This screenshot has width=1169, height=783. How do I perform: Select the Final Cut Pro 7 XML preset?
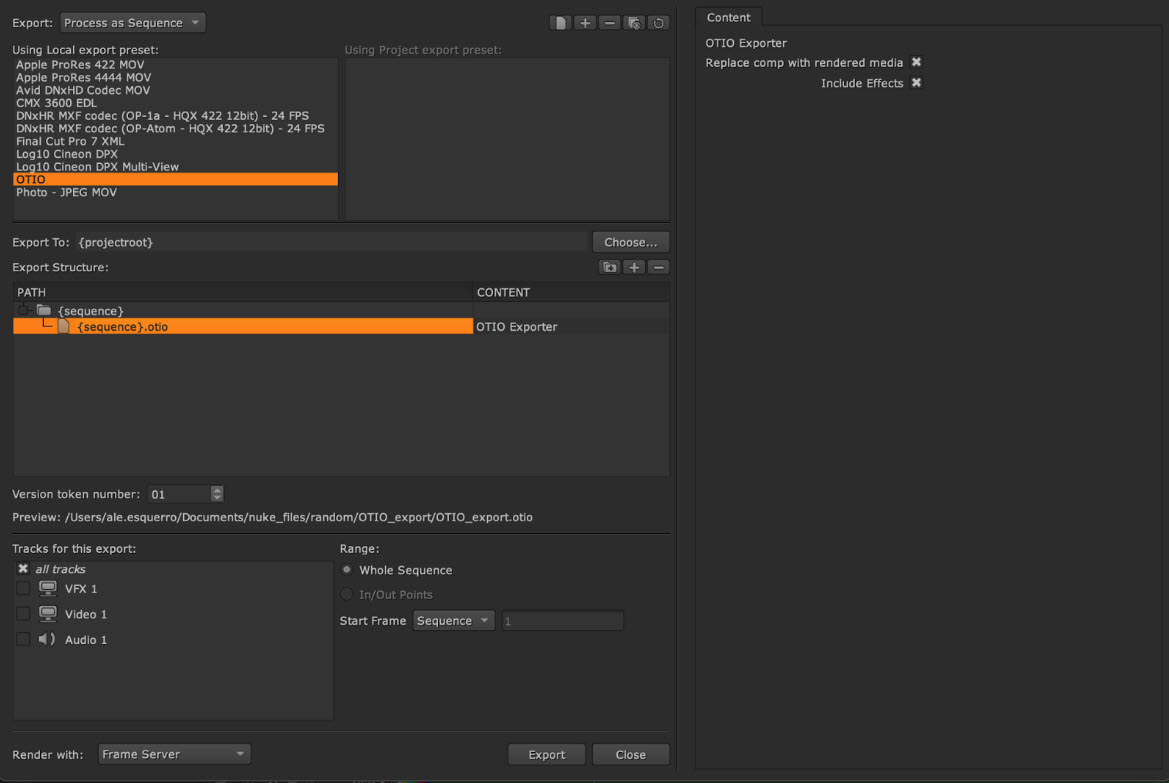pyautogui.click(x=70, y=141)
